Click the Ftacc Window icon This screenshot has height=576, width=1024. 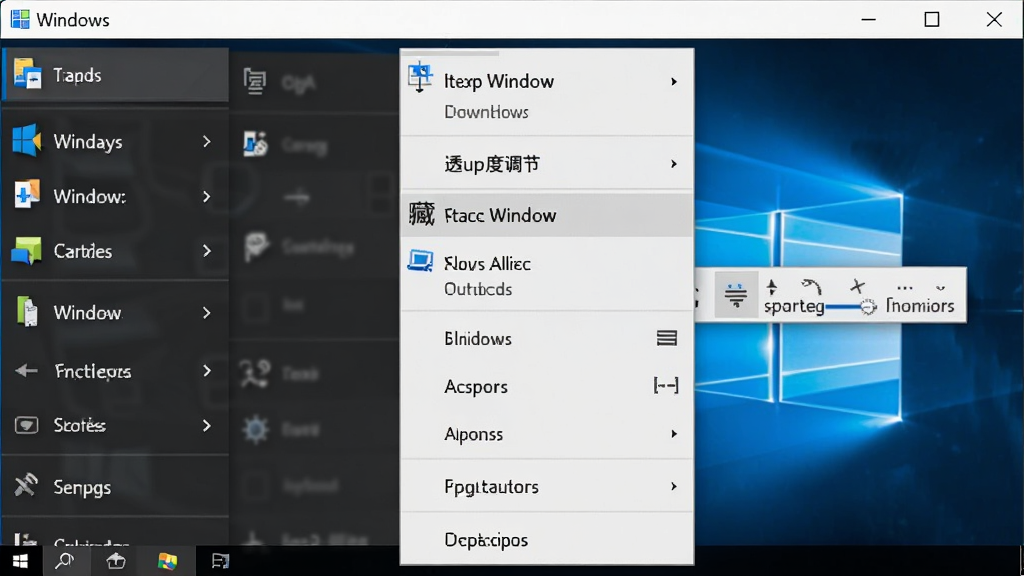421,214
